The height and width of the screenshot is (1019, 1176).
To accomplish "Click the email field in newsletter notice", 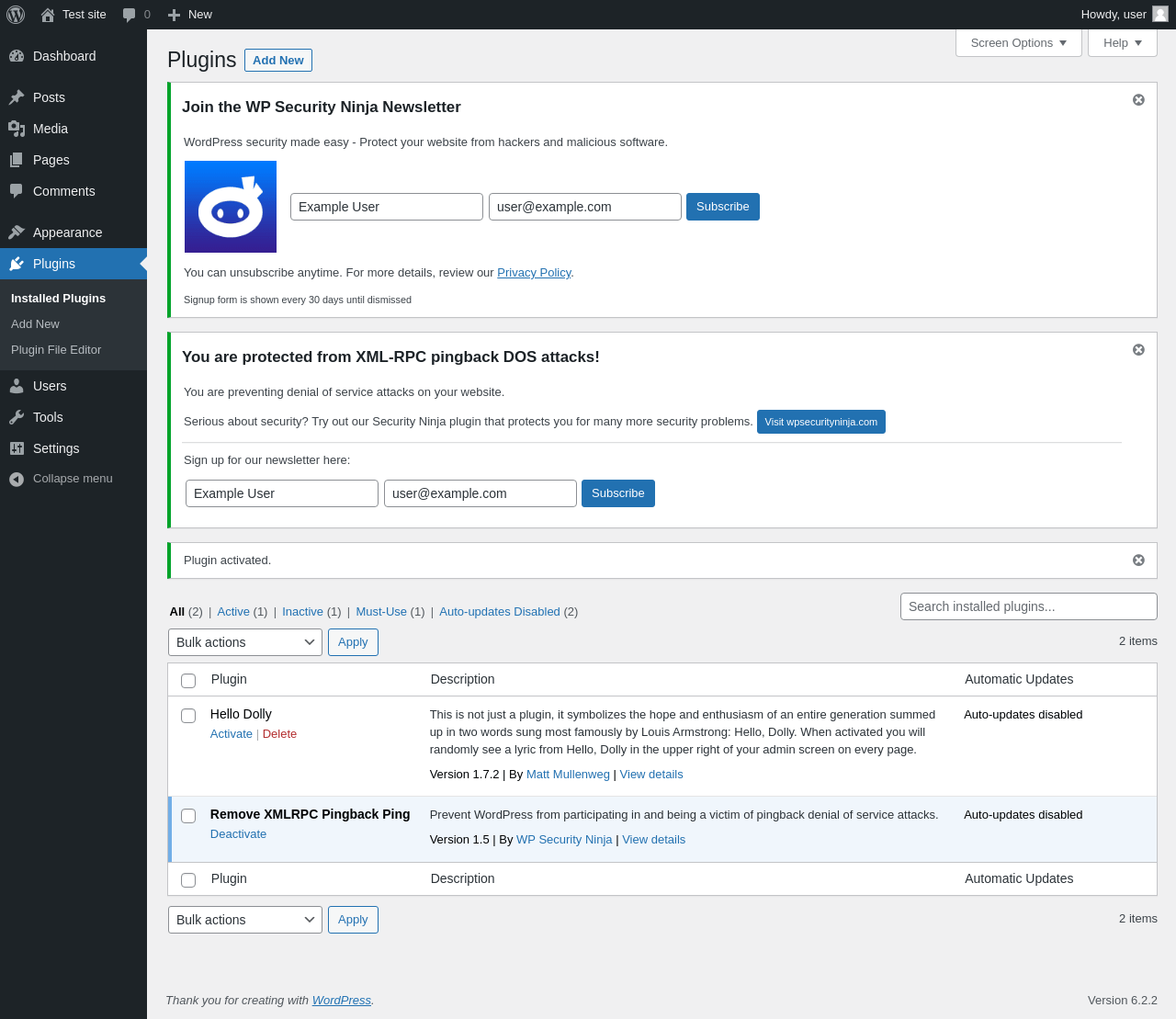I will [585, 207].
